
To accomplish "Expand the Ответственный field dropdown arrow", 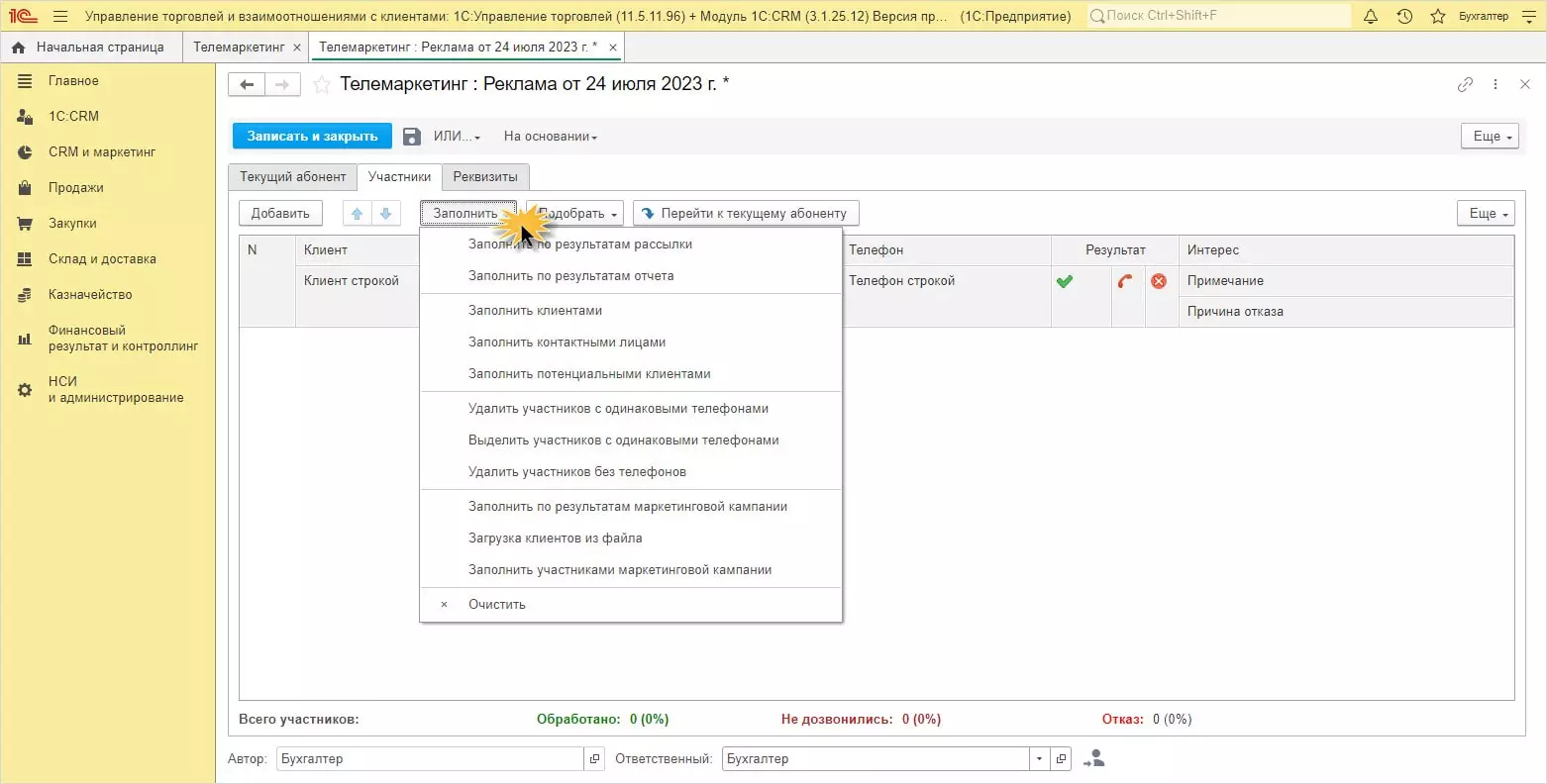I will (x=1039, y=759).
